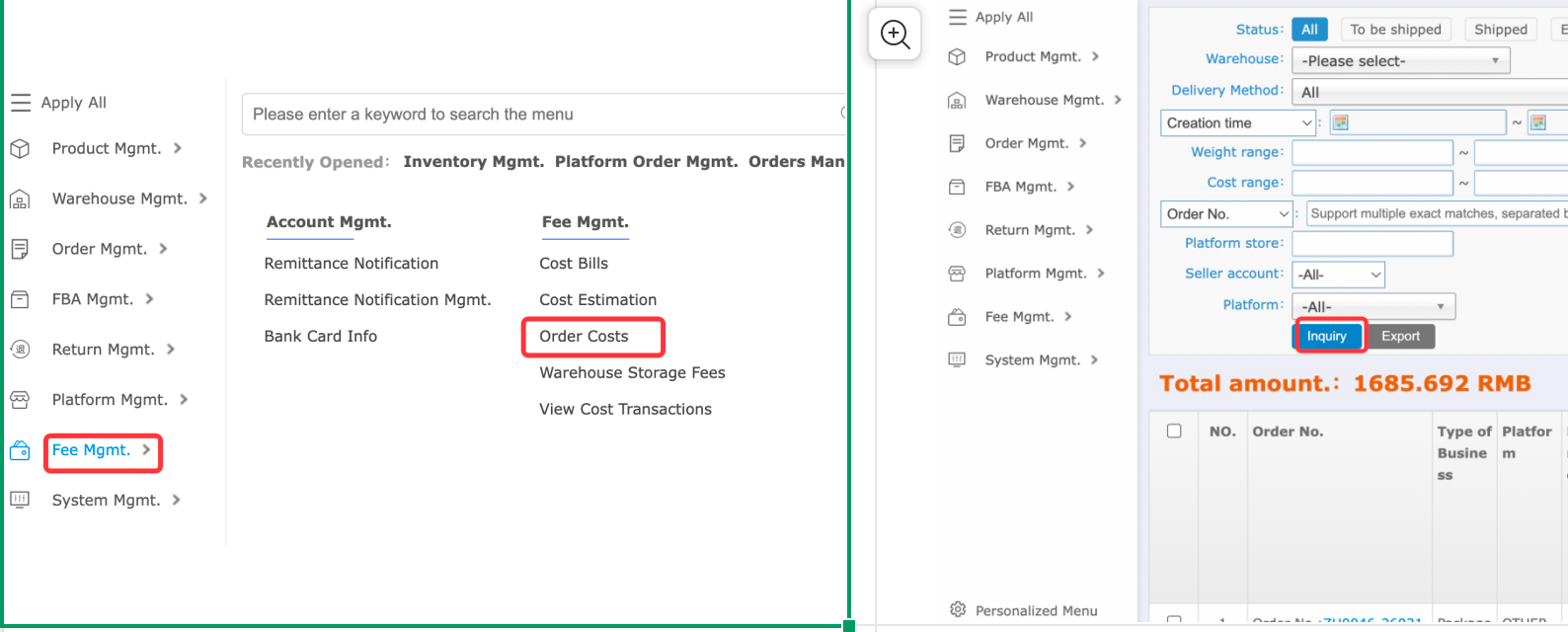Open Order Costs under Fee Mgmt.
Image resolution: width=1568 pixels, height=632 pixels.
584,337
